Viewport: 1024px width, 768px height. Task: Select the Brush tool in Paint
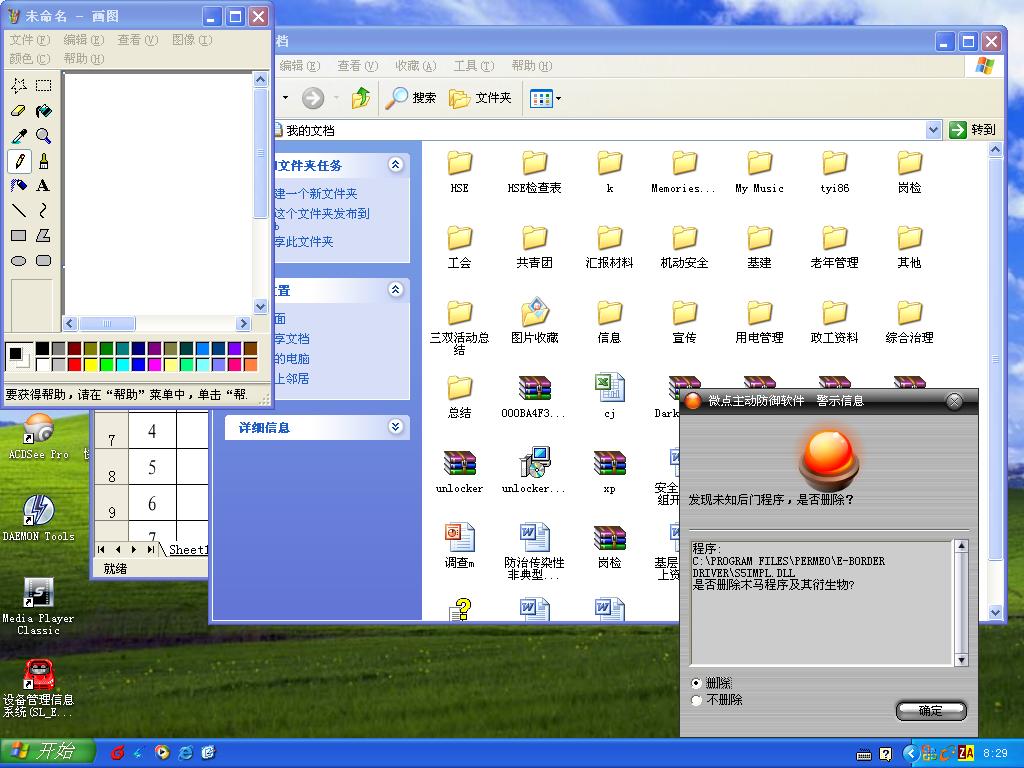tap(44, 161)
